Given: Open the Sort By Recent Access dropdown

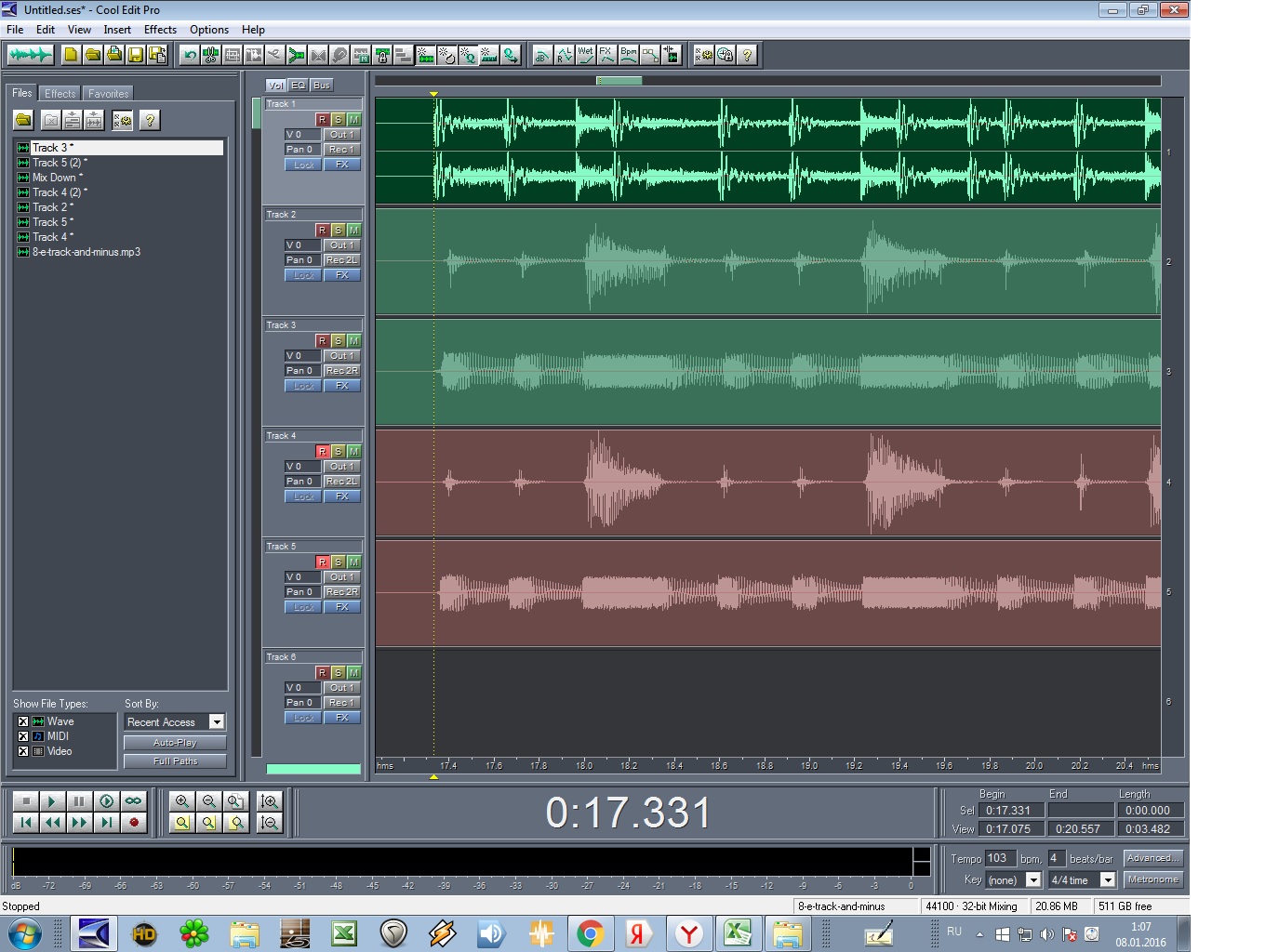Looking at the screenshot, I should click(216, 722).
